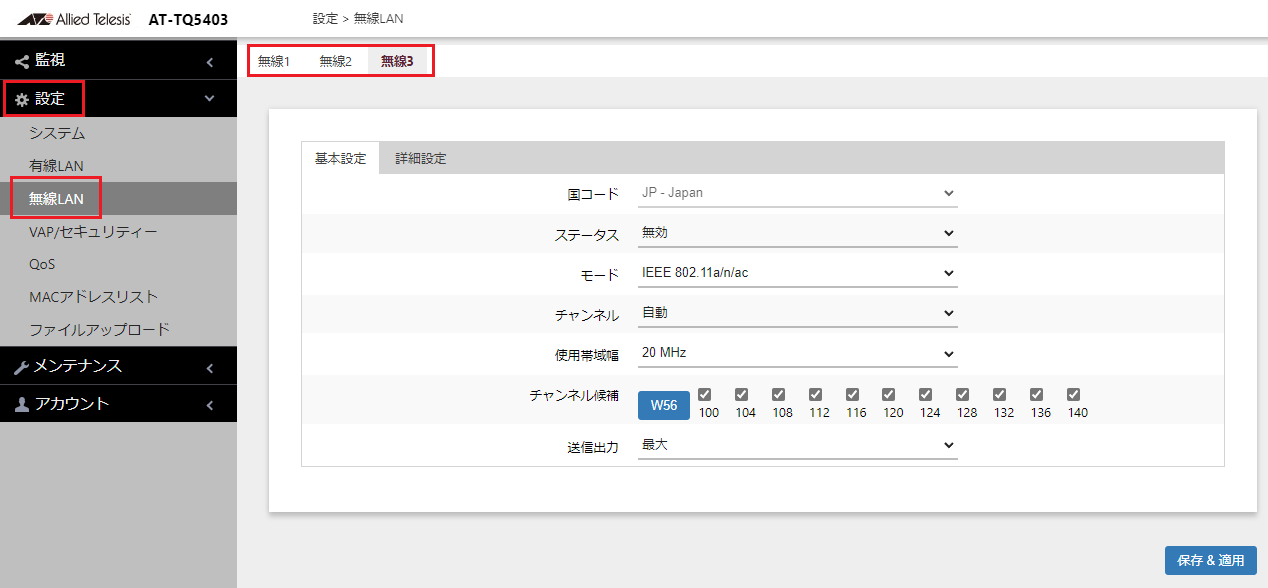Screen dimensions: 1268x588
Task: Open the モード dropdown
Action: pos(797,273)
